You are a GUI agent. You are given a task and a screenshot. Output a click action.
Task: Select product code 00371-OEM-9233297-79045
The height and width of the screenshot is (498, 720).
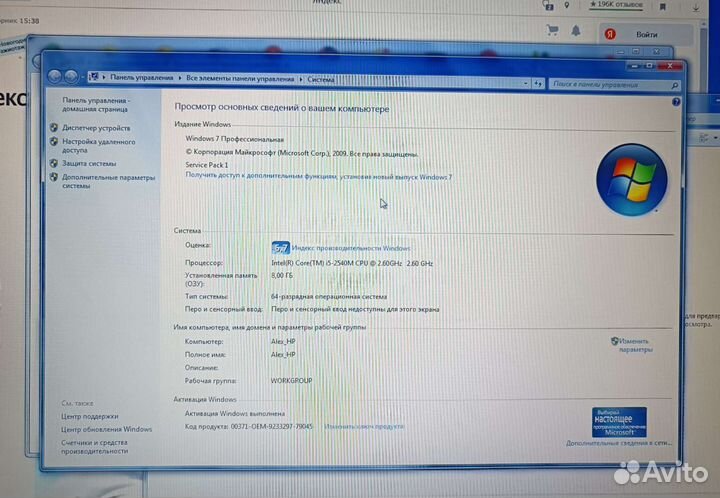pyautogui.click(x=271, y=426)
